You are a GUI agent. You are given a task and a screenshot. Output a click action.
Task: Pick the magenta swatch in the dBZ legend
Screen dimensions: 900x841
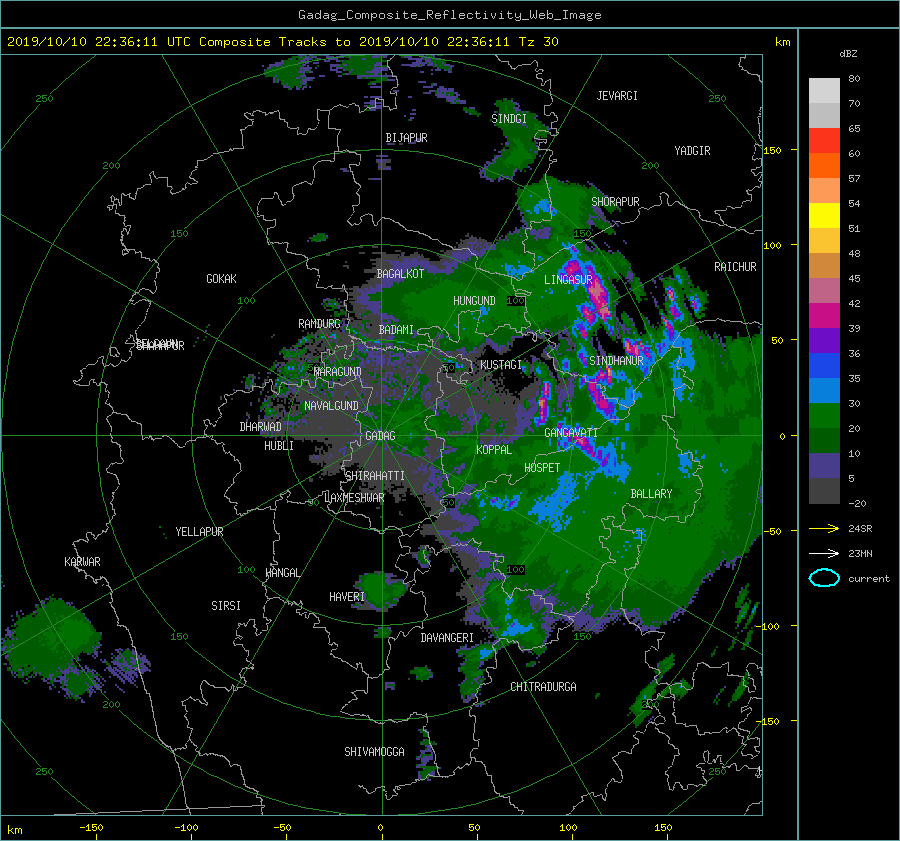coord(824,315)
